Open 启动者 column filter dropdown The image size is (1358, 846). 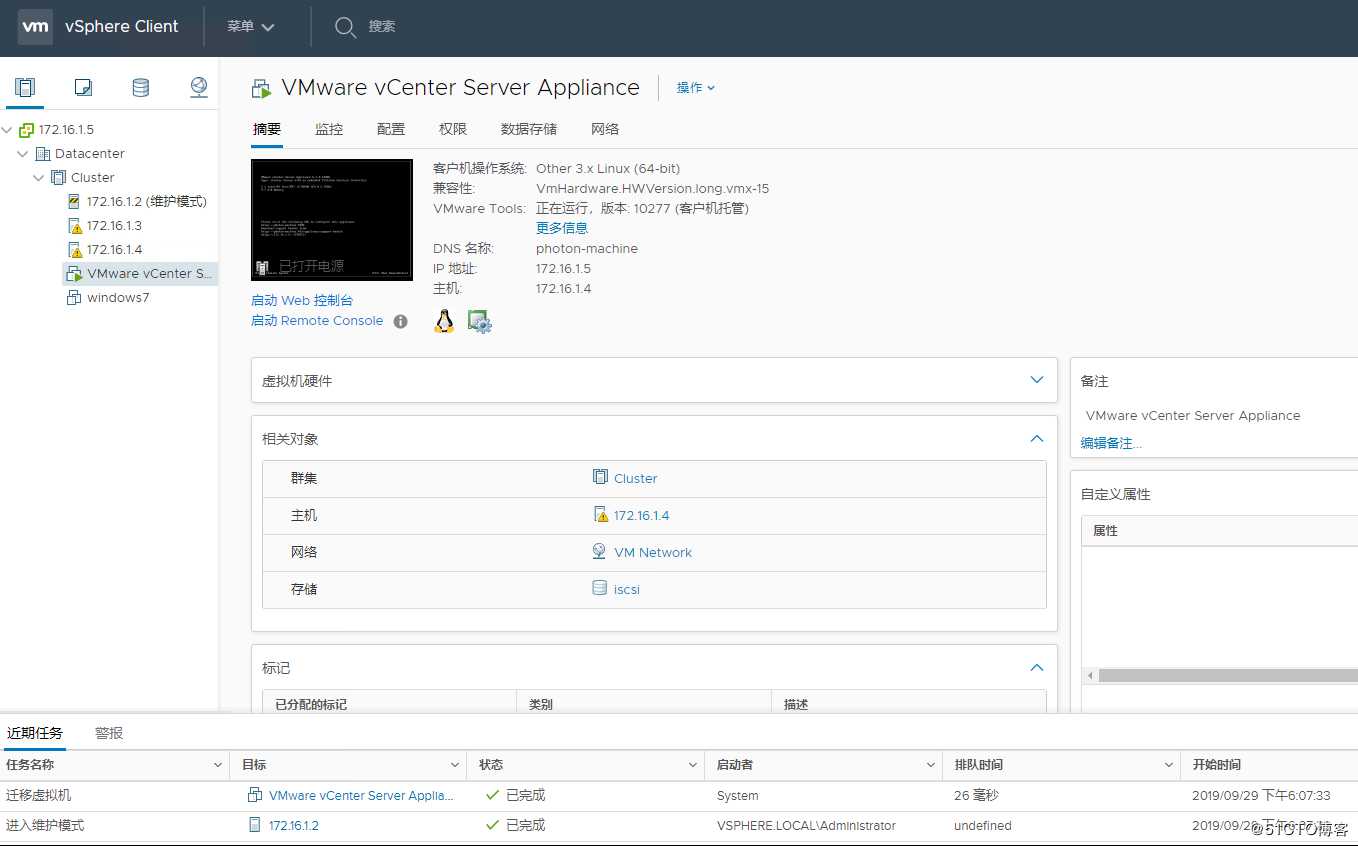click(930, 765)
